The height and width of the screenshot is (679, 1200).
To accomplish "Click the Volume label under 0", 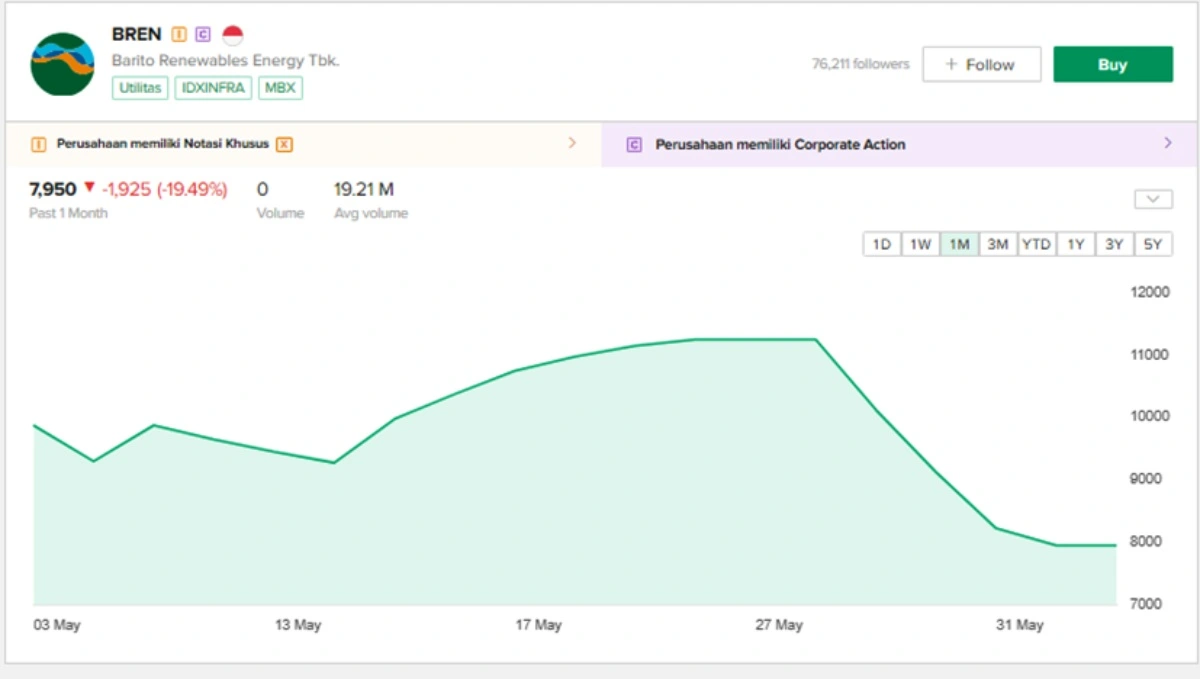I will (x=280, y=213).
